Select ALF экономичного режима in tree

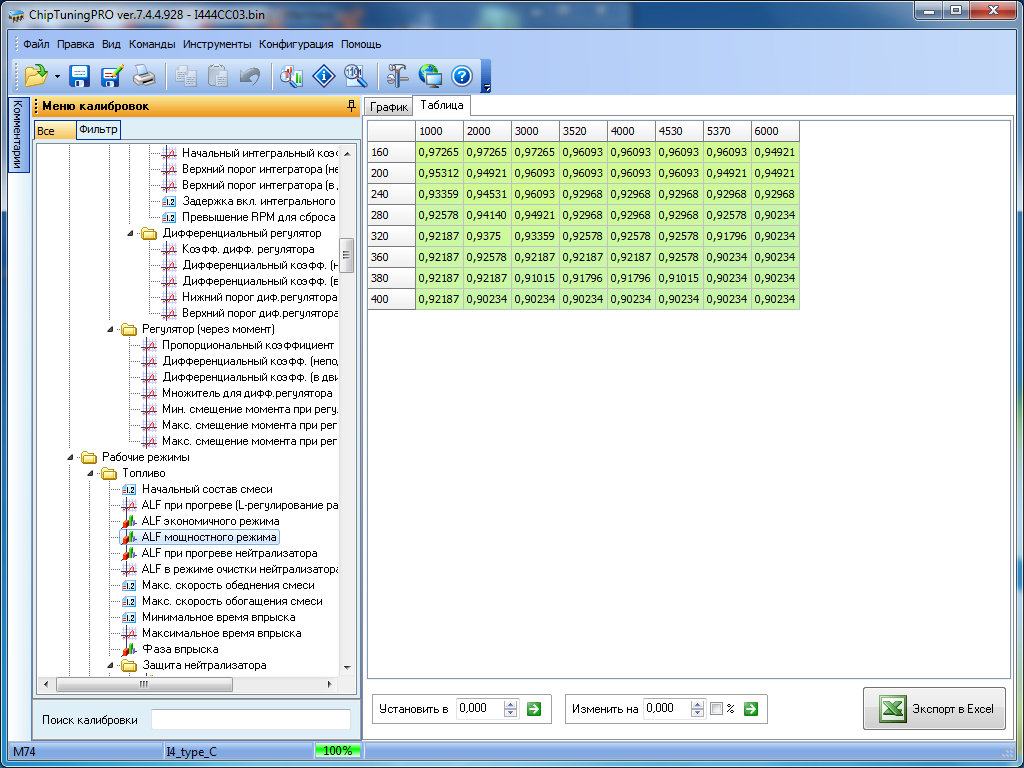(x=210, y=521)
